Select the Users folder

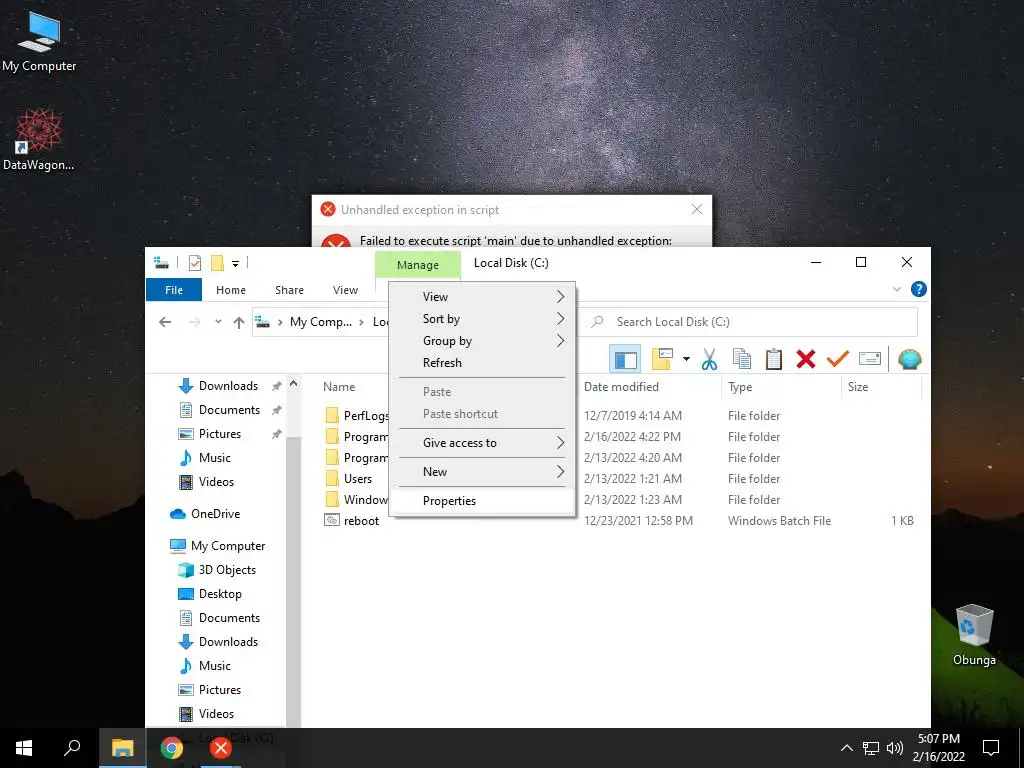[357, 479]
